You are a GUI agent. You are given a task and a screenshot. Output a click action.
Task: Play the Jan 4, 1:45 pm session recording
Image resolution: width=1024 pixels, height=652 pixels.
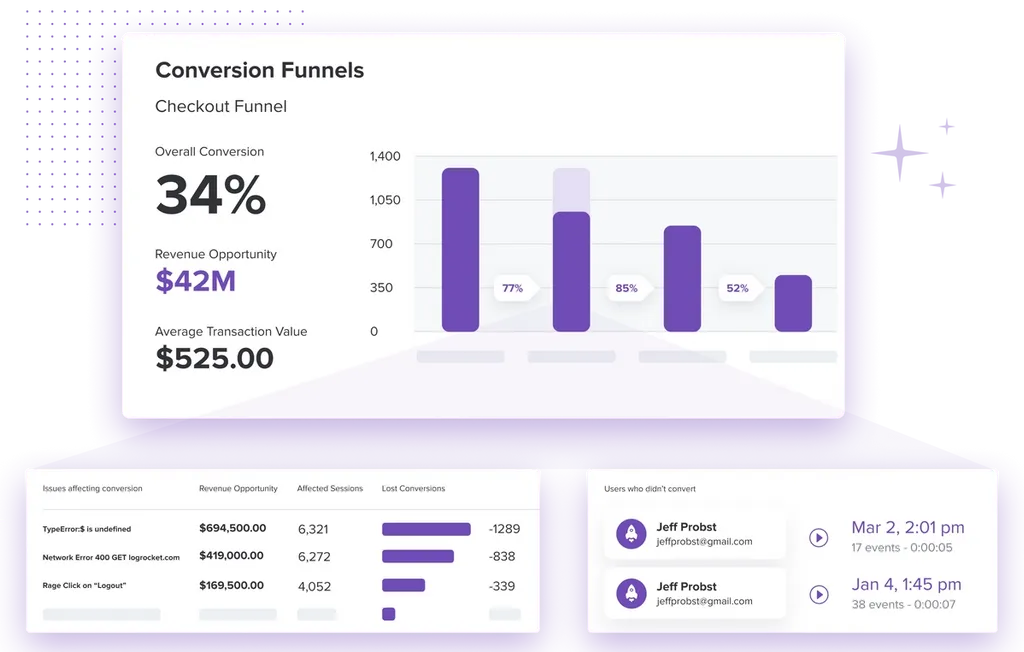(x=818, y=595)
